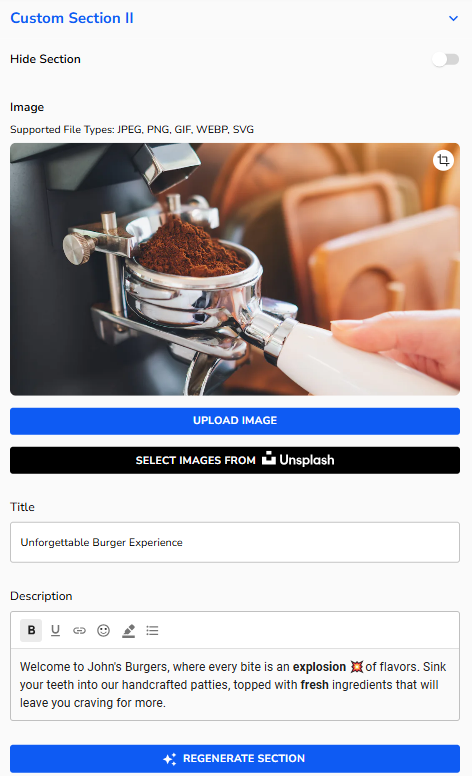This screenshot has height=776, width=472.
Task: Regenerate section with the bottom button
Action: pos(235,759)
